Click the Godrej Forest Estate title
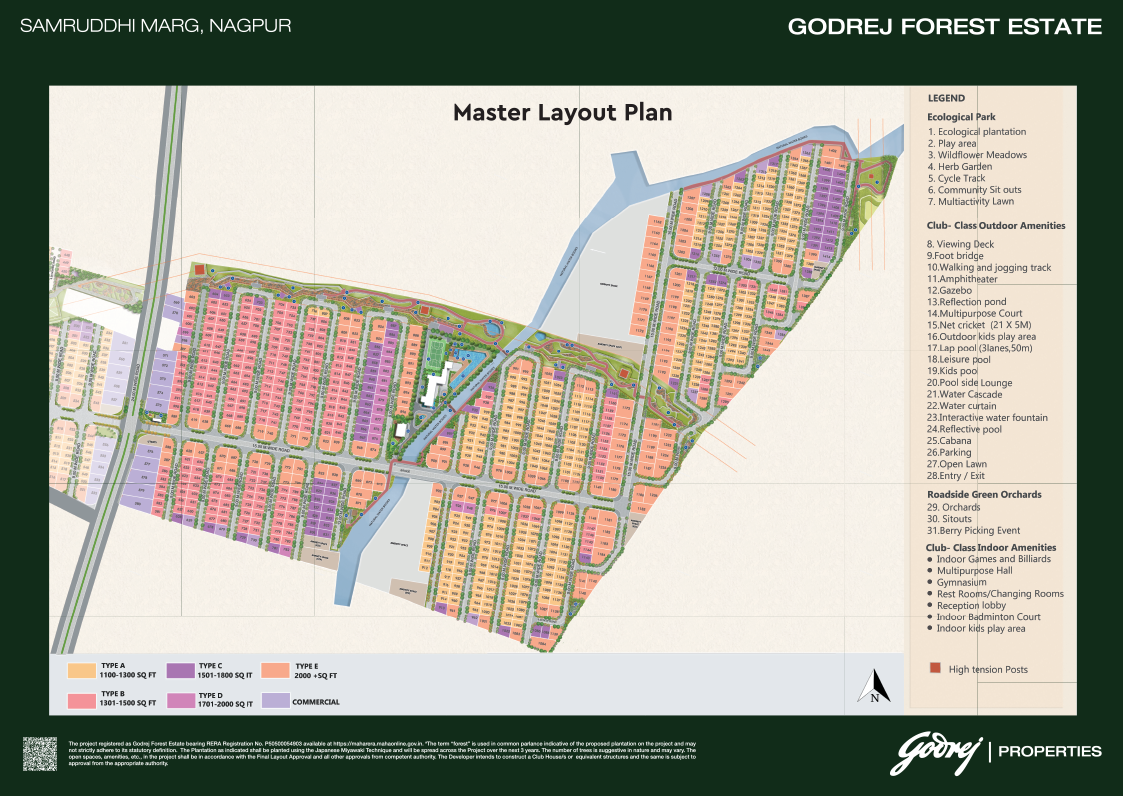 click(945, 27)
